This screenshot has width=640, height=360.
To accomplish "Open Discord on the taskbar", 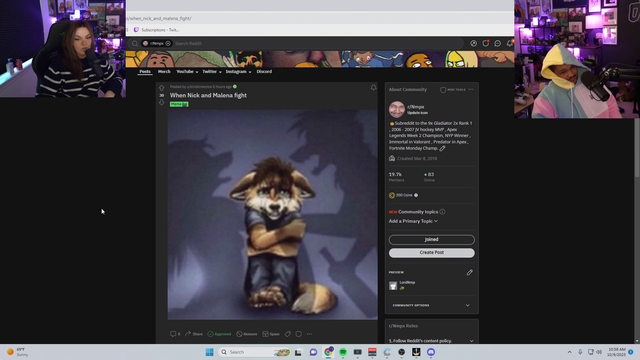I will (431, 352).
